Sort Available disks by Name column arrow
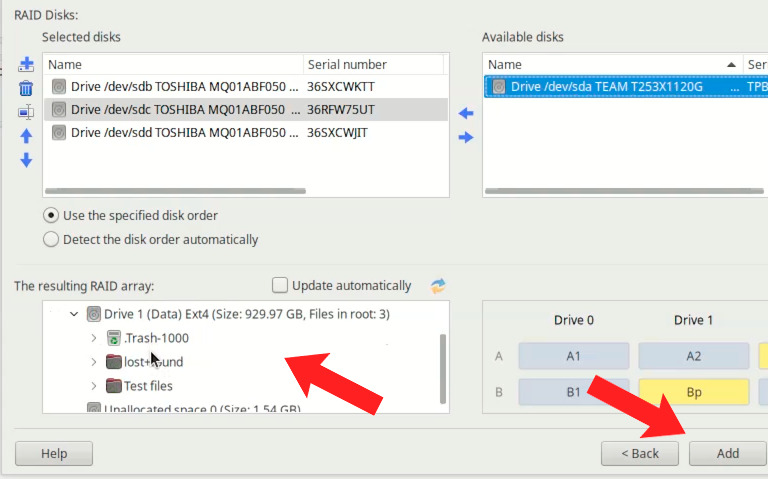Viewport: 768px width, 479px height. (x=731, y=65)
